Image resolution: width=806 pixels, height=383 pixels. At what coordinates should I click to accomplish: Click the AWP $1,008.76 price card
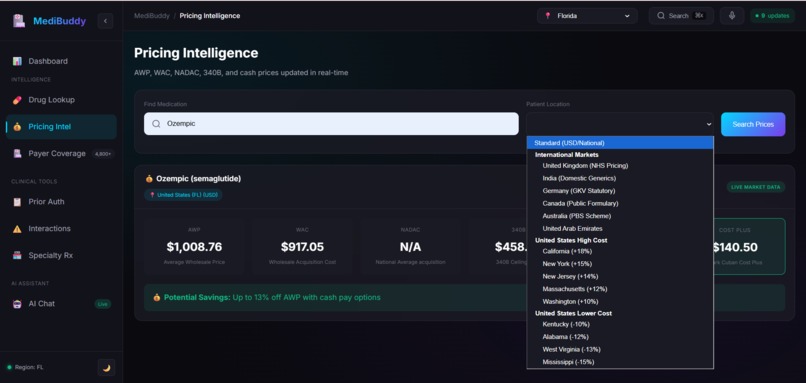194,247
